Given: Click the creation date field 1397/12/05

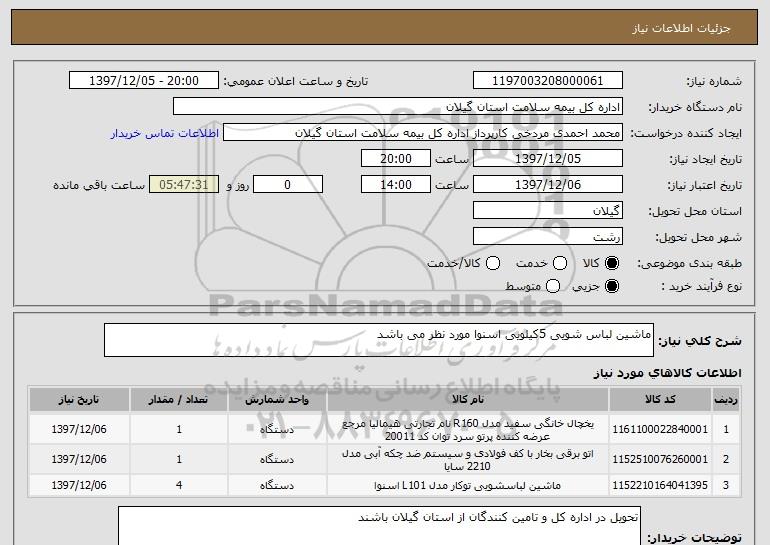Looking at the screenshot, I should [x=548, y=159].
